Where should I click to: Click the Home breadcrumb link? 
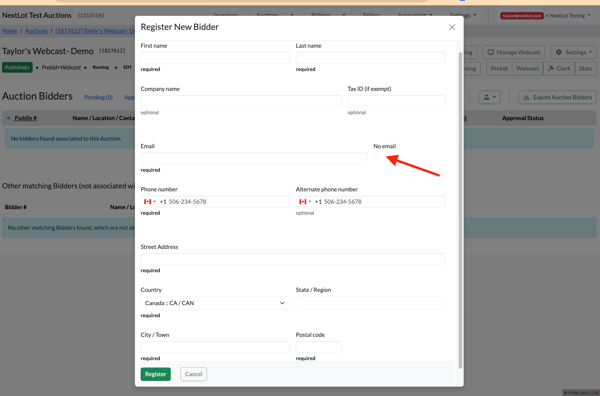point(10,31)
